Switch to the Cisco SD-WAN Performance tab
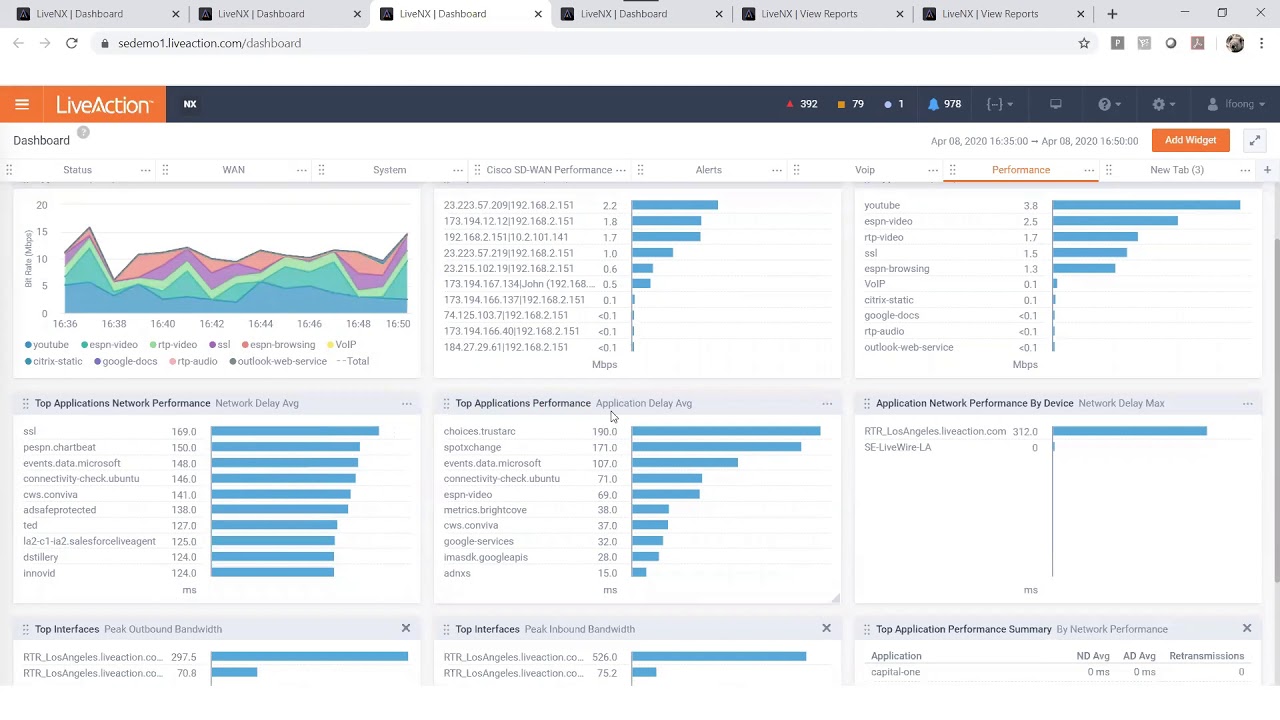The width and height of the screenshot is (1280, 720). (548, 170)
